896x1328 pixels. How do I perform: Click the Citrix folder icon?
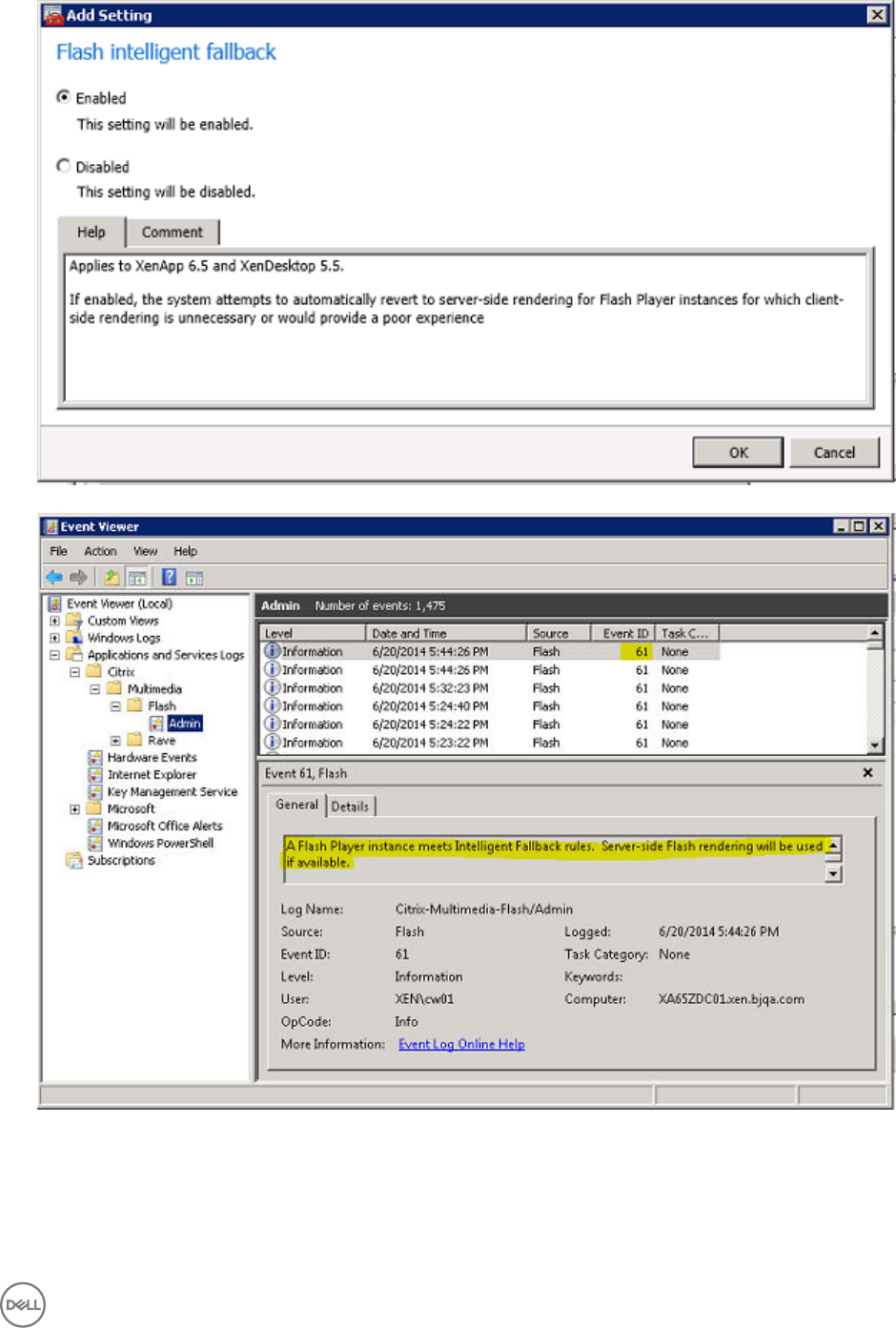coord(94,671)
